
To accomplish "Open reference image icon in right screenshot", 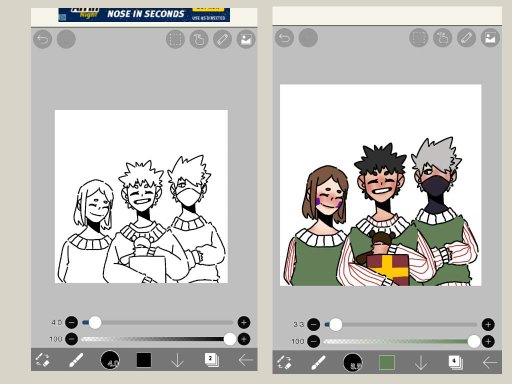I will [x=490, y=38].
